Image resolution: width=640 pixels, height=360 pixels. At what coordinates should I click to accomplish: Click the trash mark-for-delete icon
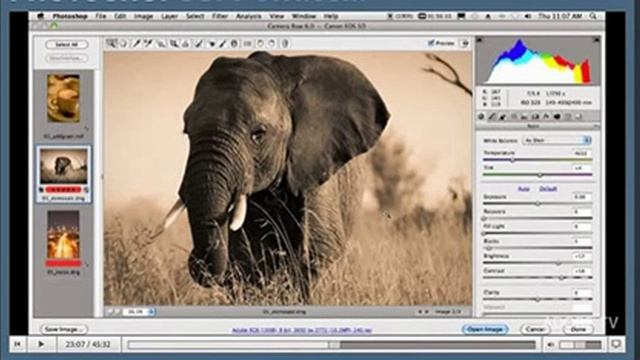coord(285,43)
